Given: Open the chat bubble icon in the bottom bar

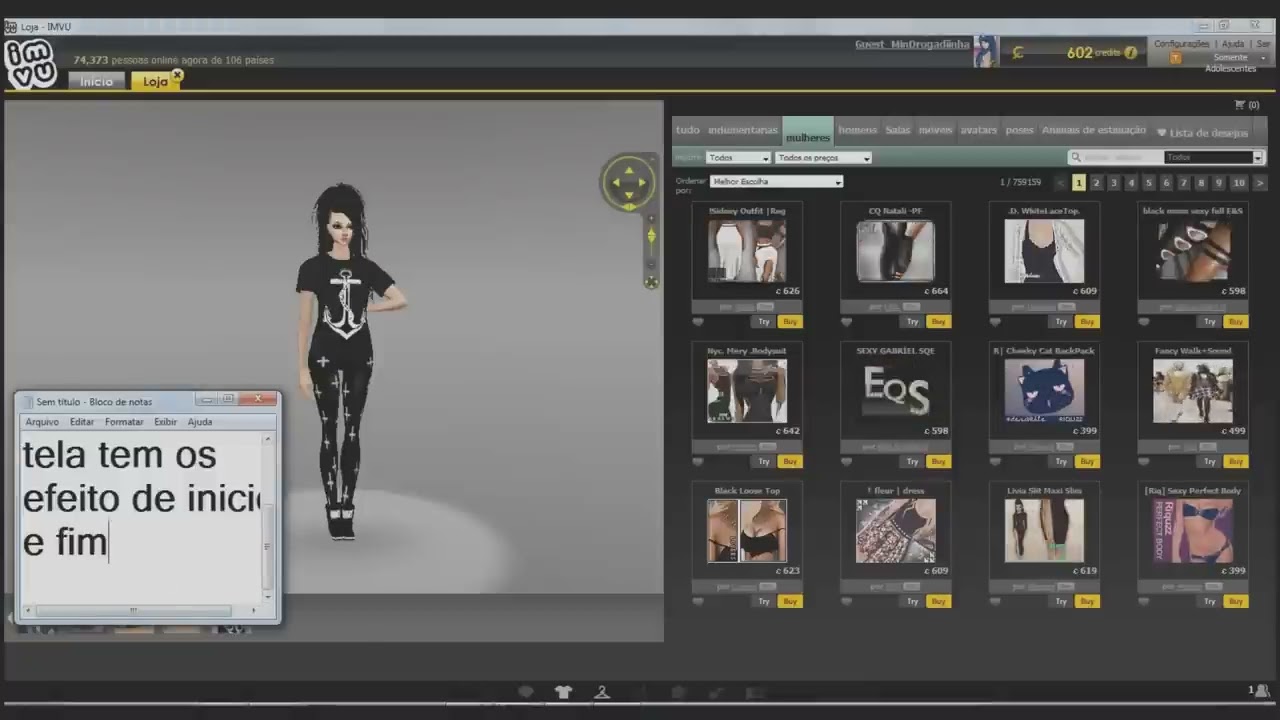Looking at the screenshot, I should point(526,692).
